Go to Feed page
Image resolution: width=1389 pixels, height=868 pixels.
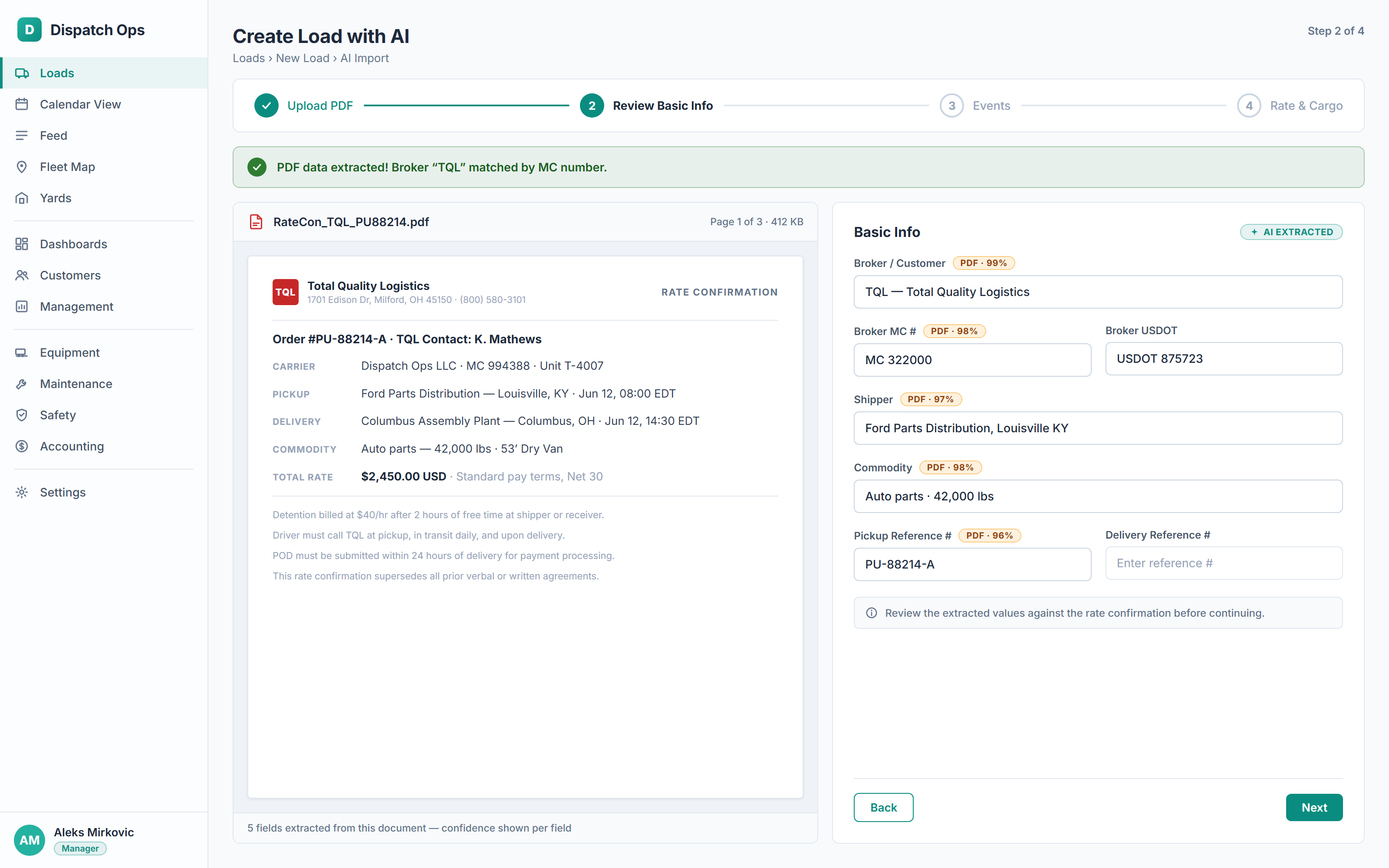104,135
